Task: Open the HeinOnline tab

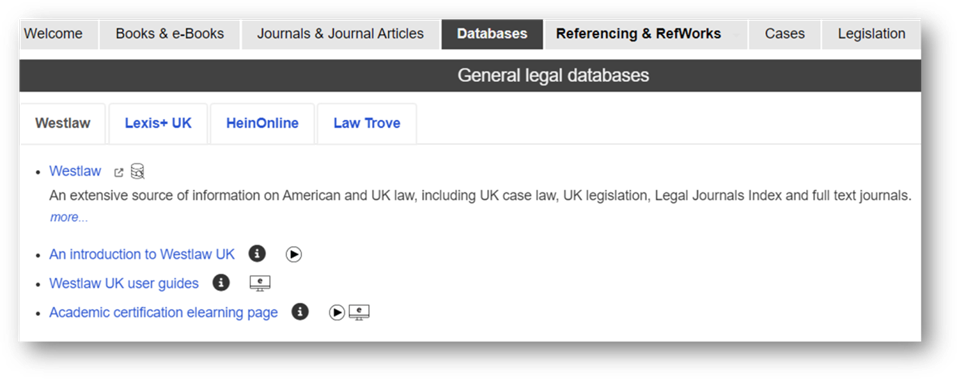Action: click(x=262, y=123)
